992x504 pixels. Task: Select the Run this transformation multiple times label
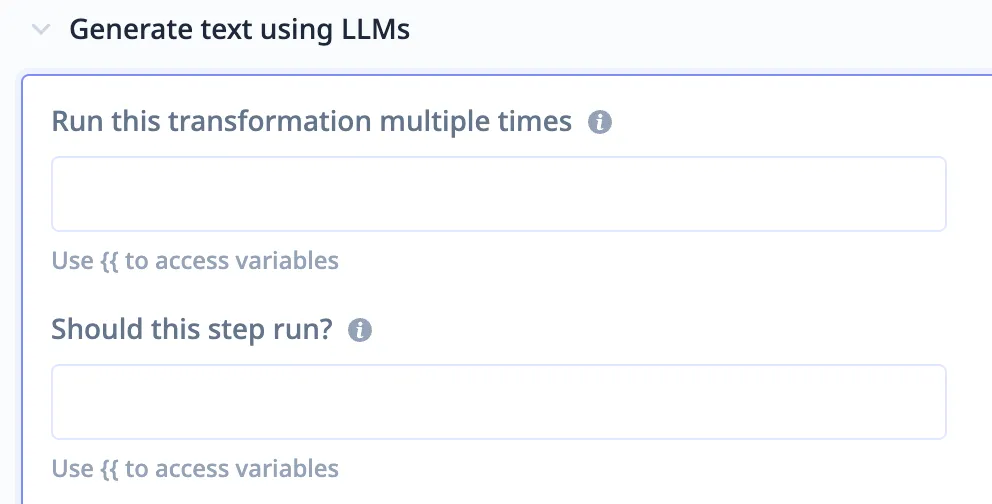pyautogui.click(x=311, y=122)
